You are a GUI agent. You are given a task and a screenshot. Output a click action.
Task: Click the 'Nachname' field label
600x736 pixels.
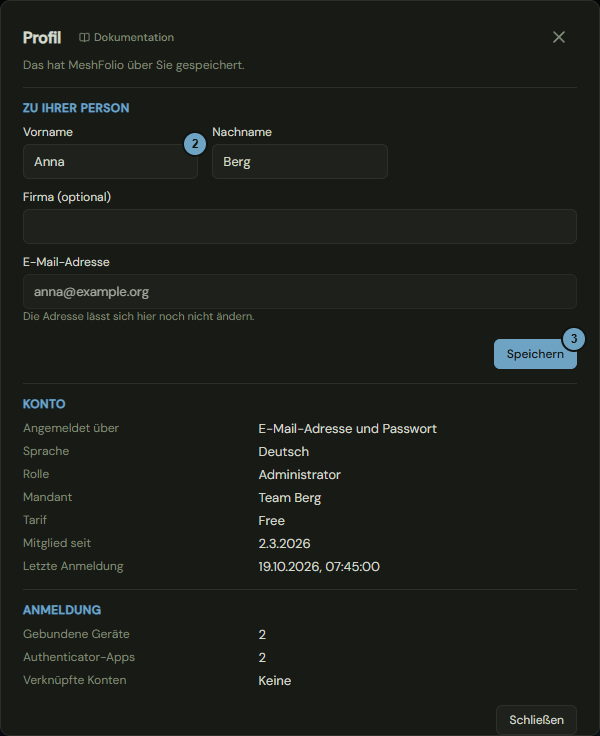point(242,132)
